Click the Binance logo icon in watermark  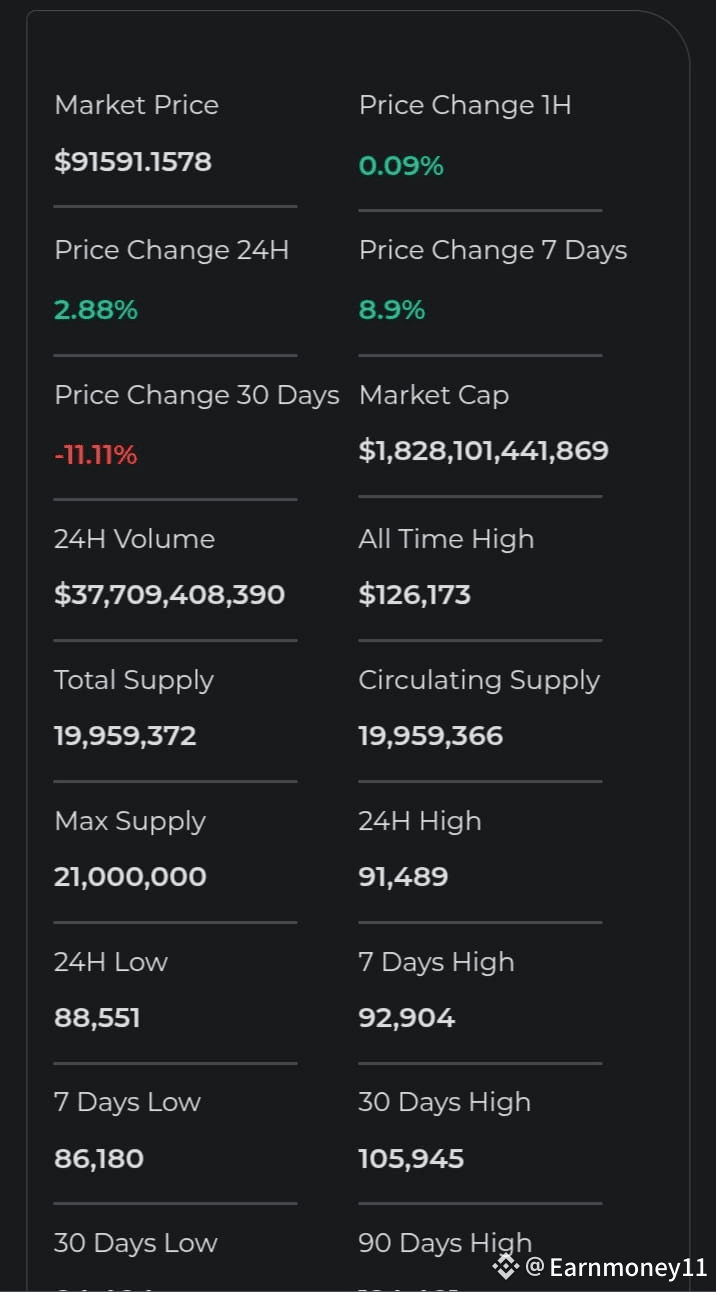(506, 1268)
